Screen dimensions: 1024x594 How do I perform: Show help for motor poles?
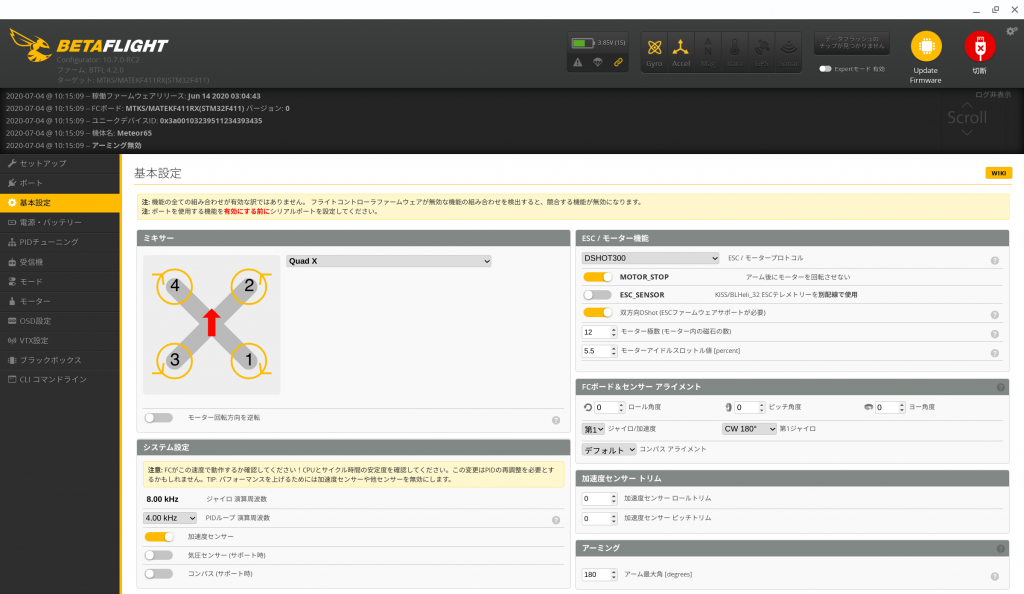coord(995,334)
